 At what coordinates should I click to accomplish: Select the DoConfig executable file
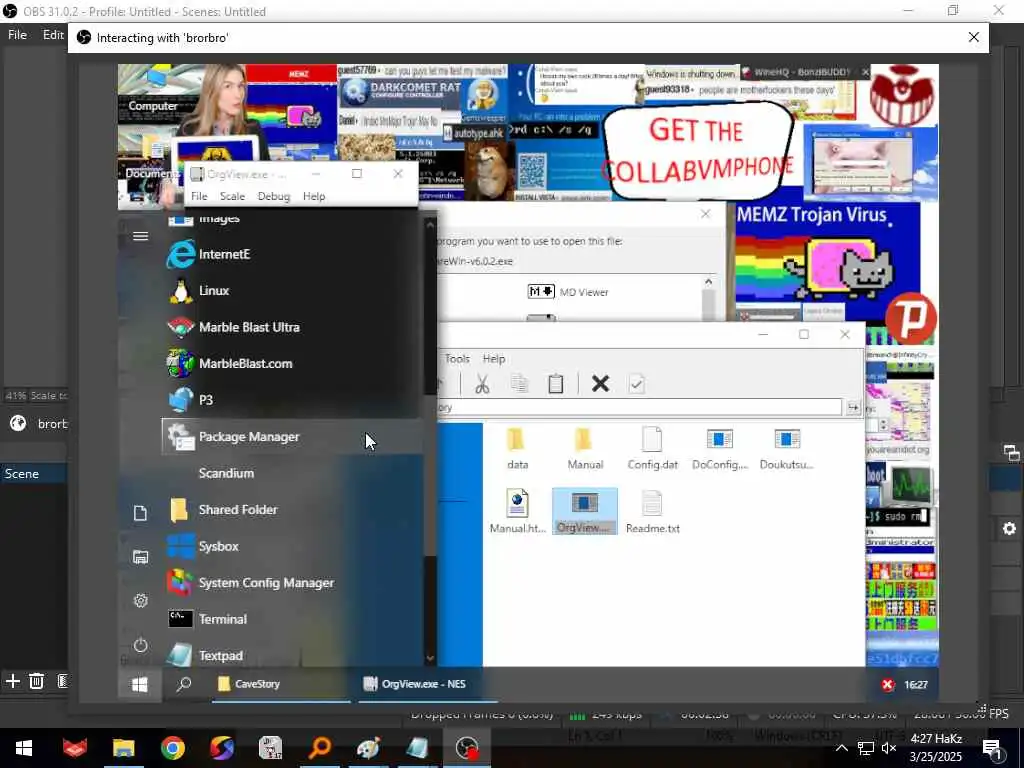coord(720,449)
